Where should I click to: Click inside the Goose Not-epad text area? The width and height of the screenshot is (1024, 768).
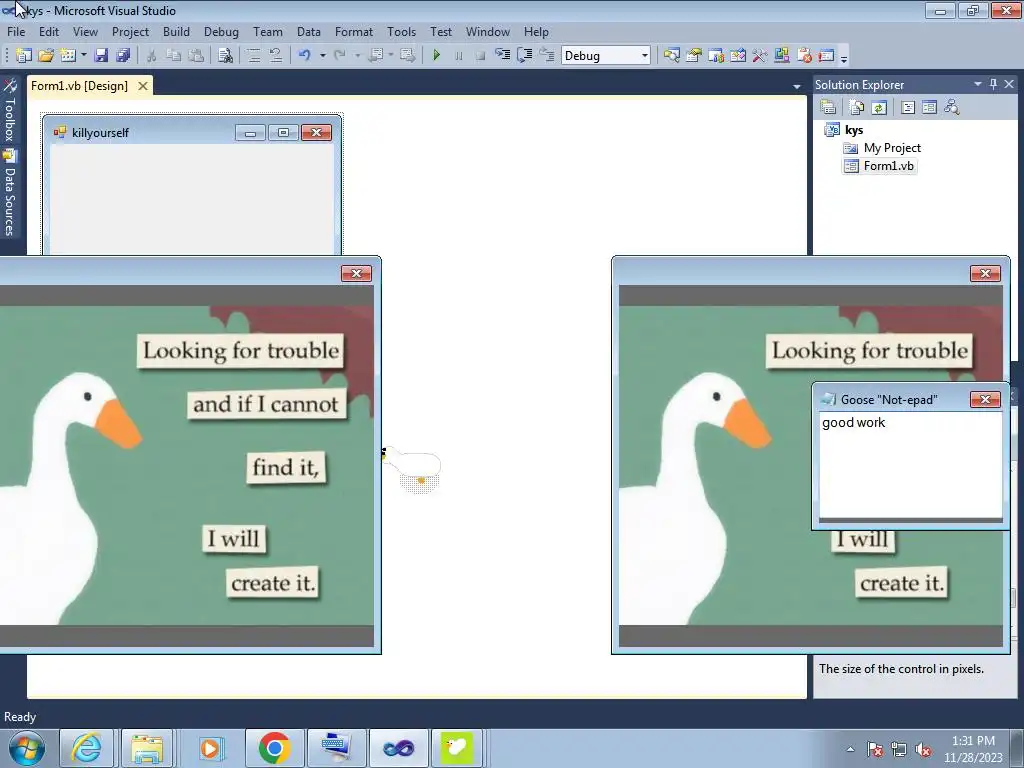910,466
